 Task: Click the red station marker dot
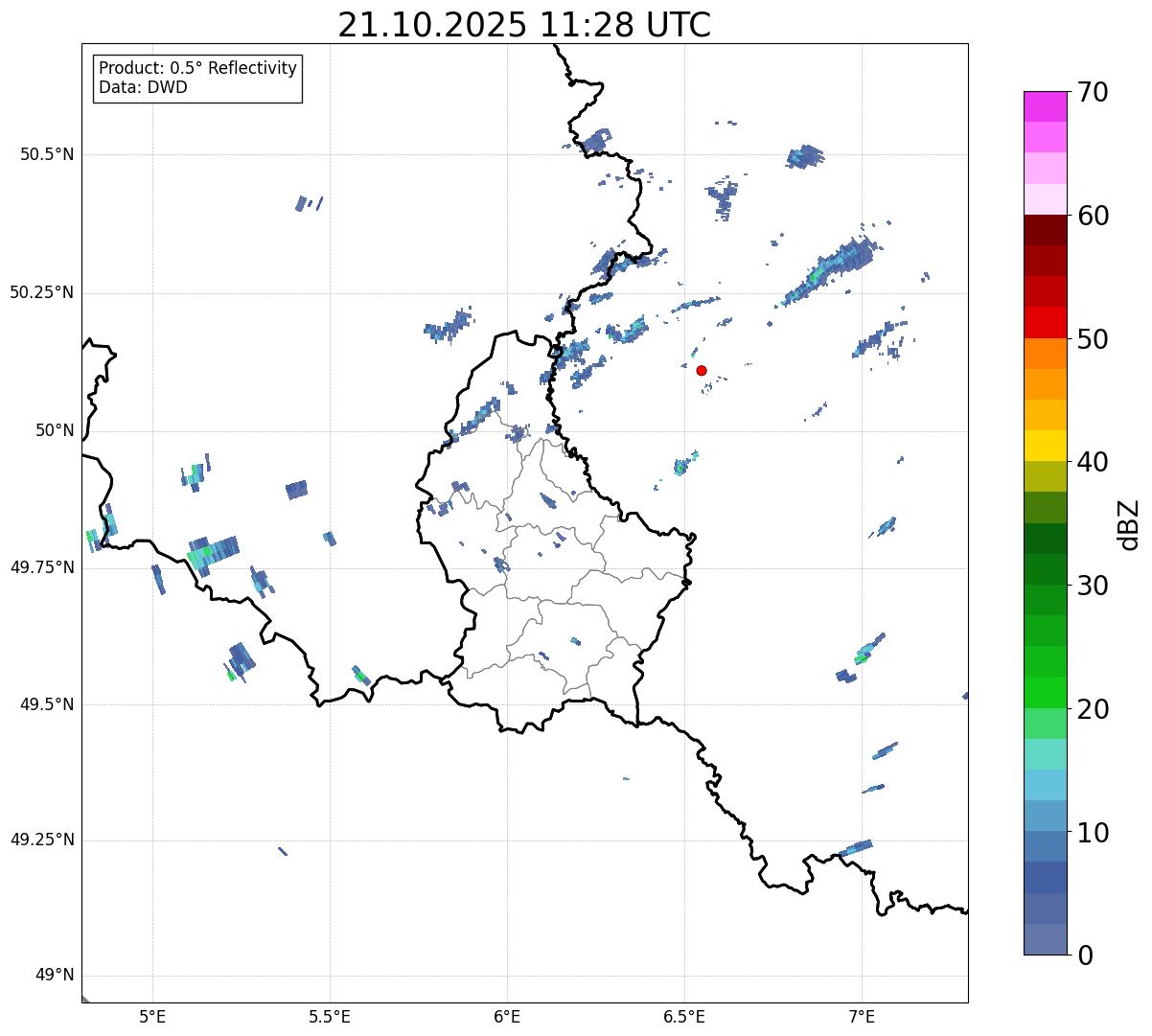pos(702,370)
